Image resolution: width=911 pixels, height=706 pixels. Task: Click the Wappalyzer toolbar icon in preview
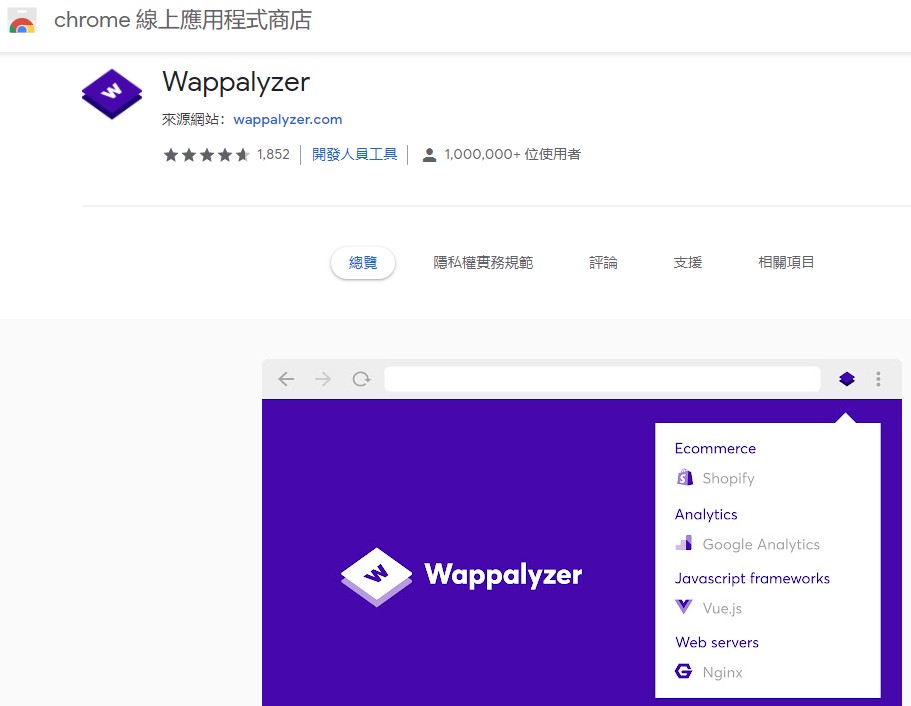coord(847,379)
